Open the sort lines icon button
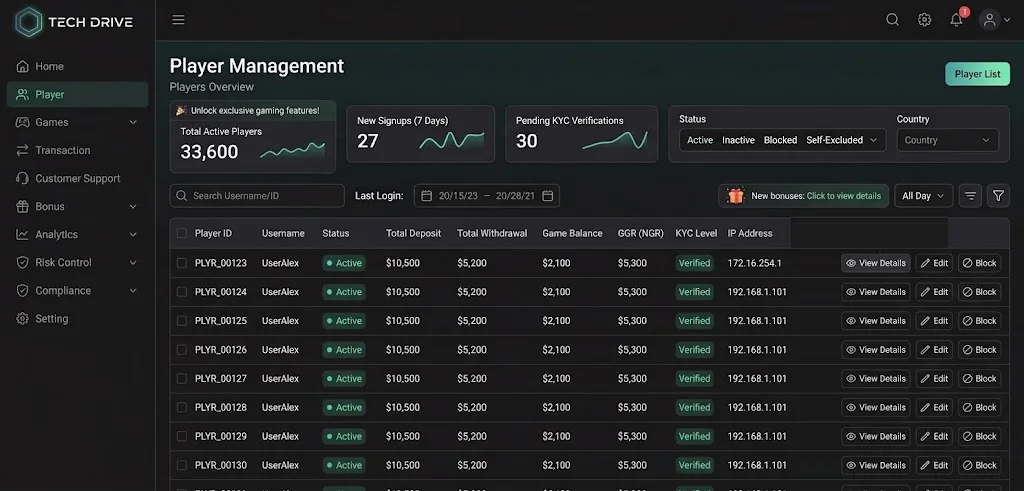This screenshot has width=1024, height=491. tap(970, 196)
